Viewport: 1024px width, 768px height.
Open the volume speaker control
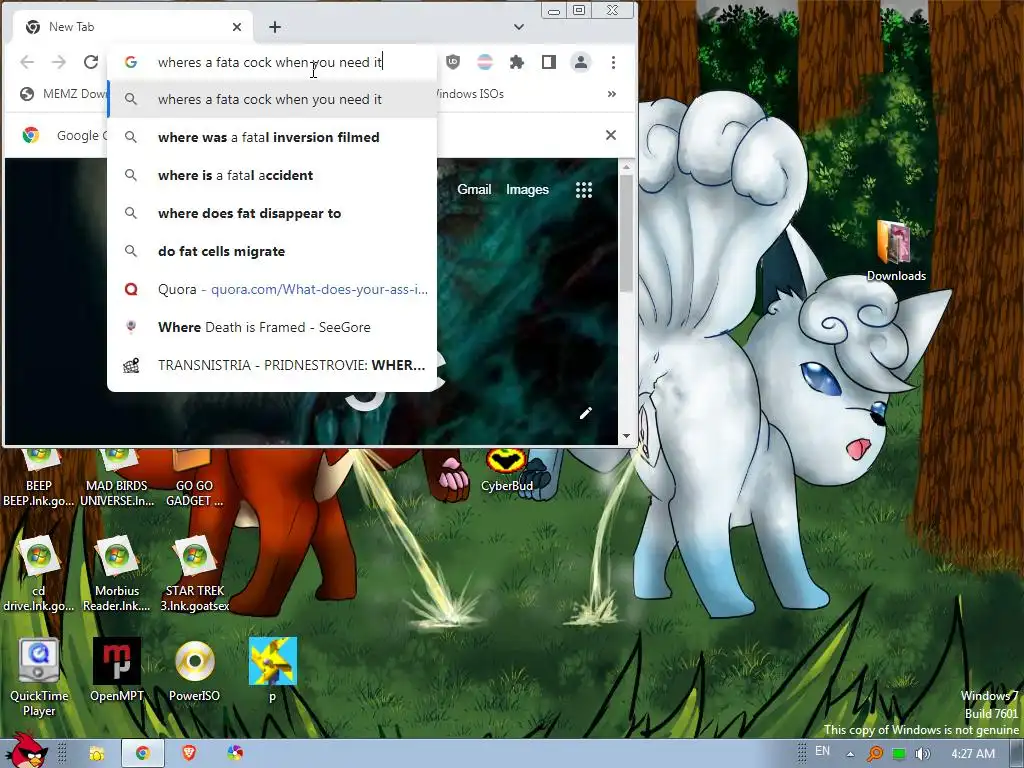point(922,754)
